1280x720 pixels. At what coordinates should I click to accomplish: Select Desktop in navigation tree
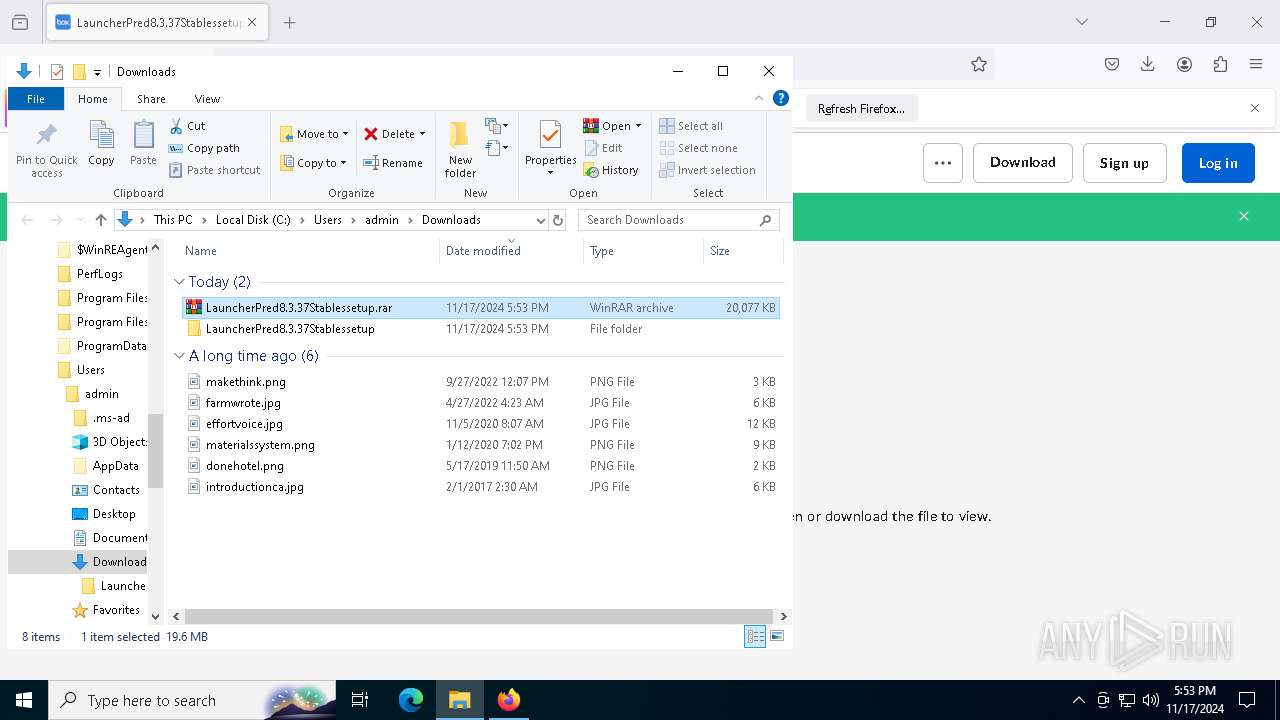click(x=113, y=514)
